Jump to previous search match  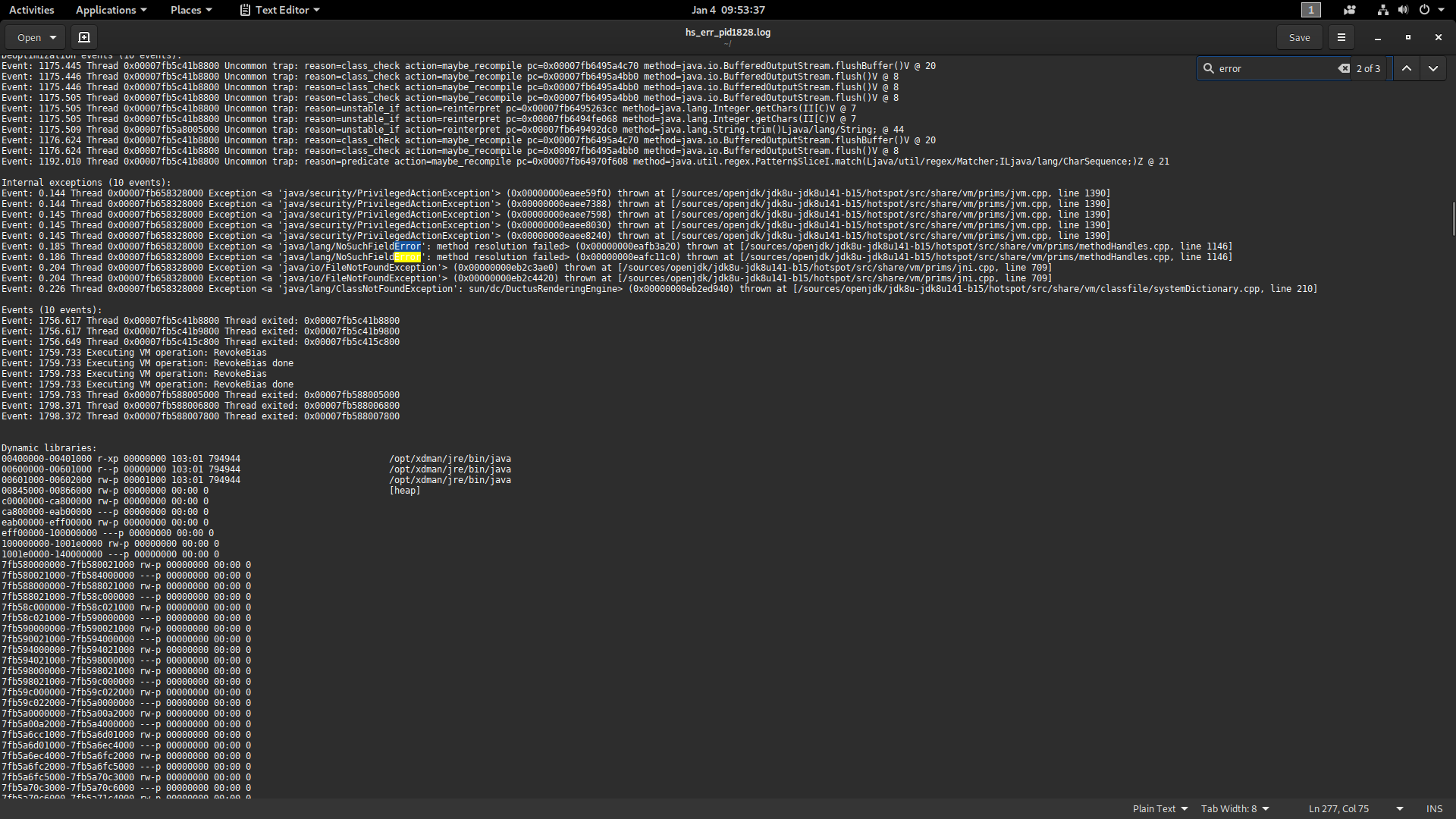(1406, 68)
